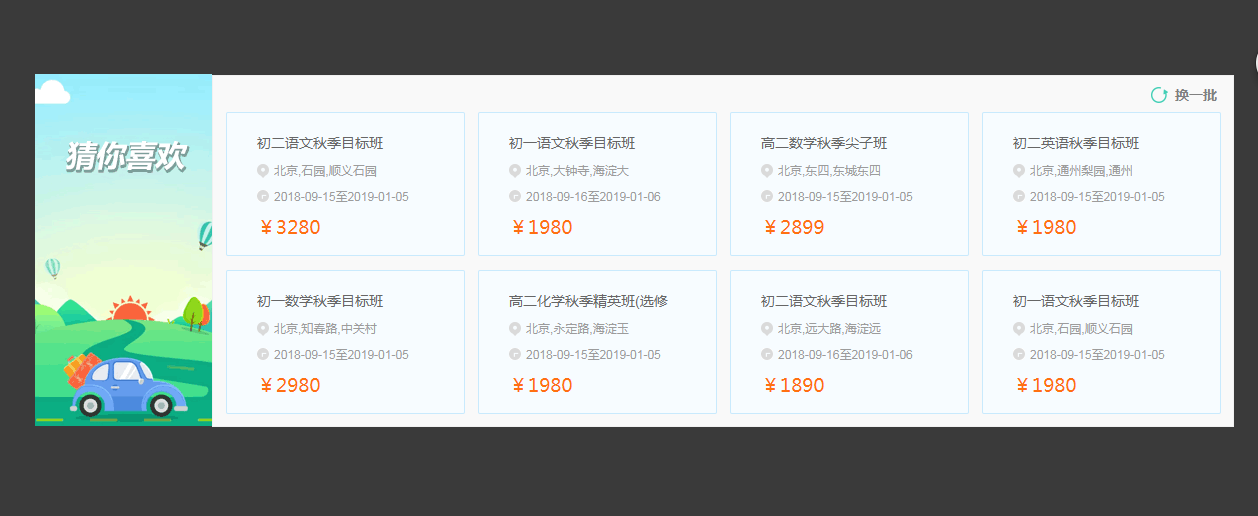Click location pin icon next to 北京,知春路,中关村
1258x516 pixels.
[x=263, y=329]
